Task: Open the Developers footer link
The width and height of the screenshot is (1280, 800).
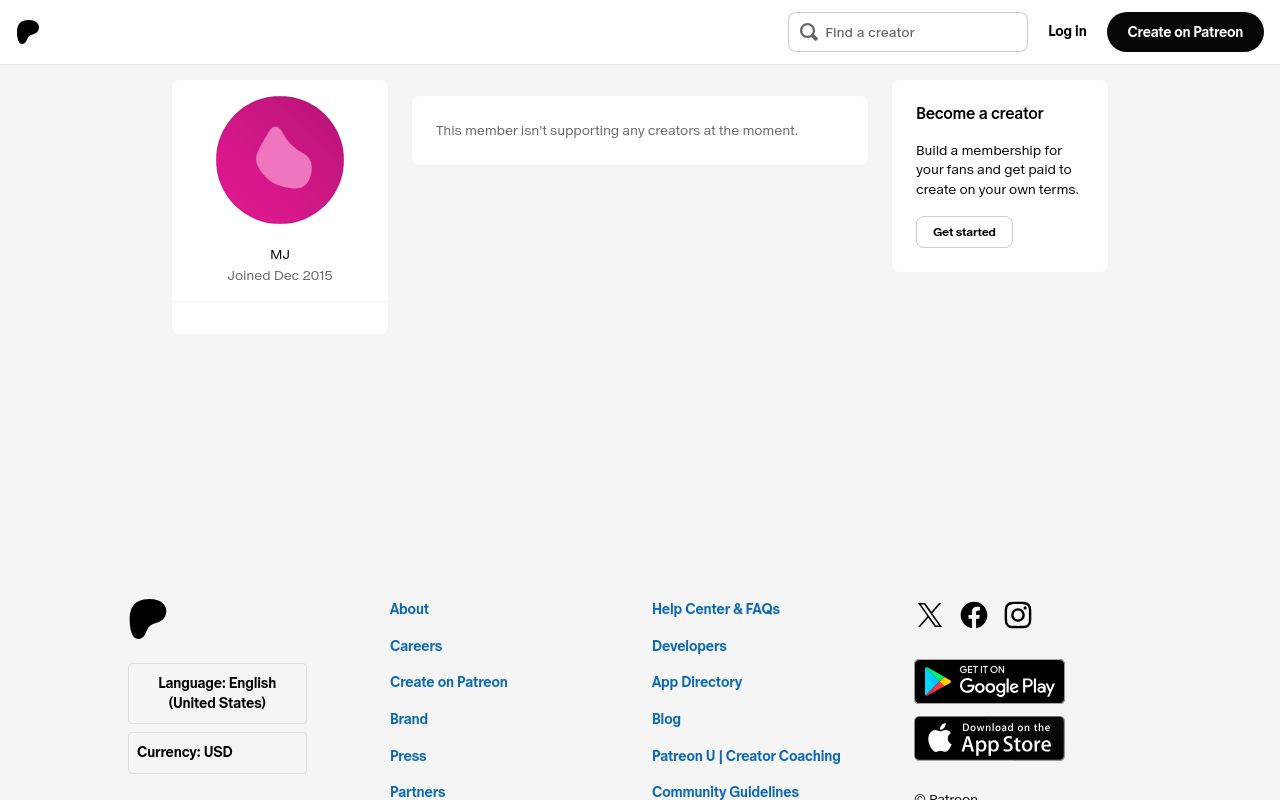Action: point(689,646)
